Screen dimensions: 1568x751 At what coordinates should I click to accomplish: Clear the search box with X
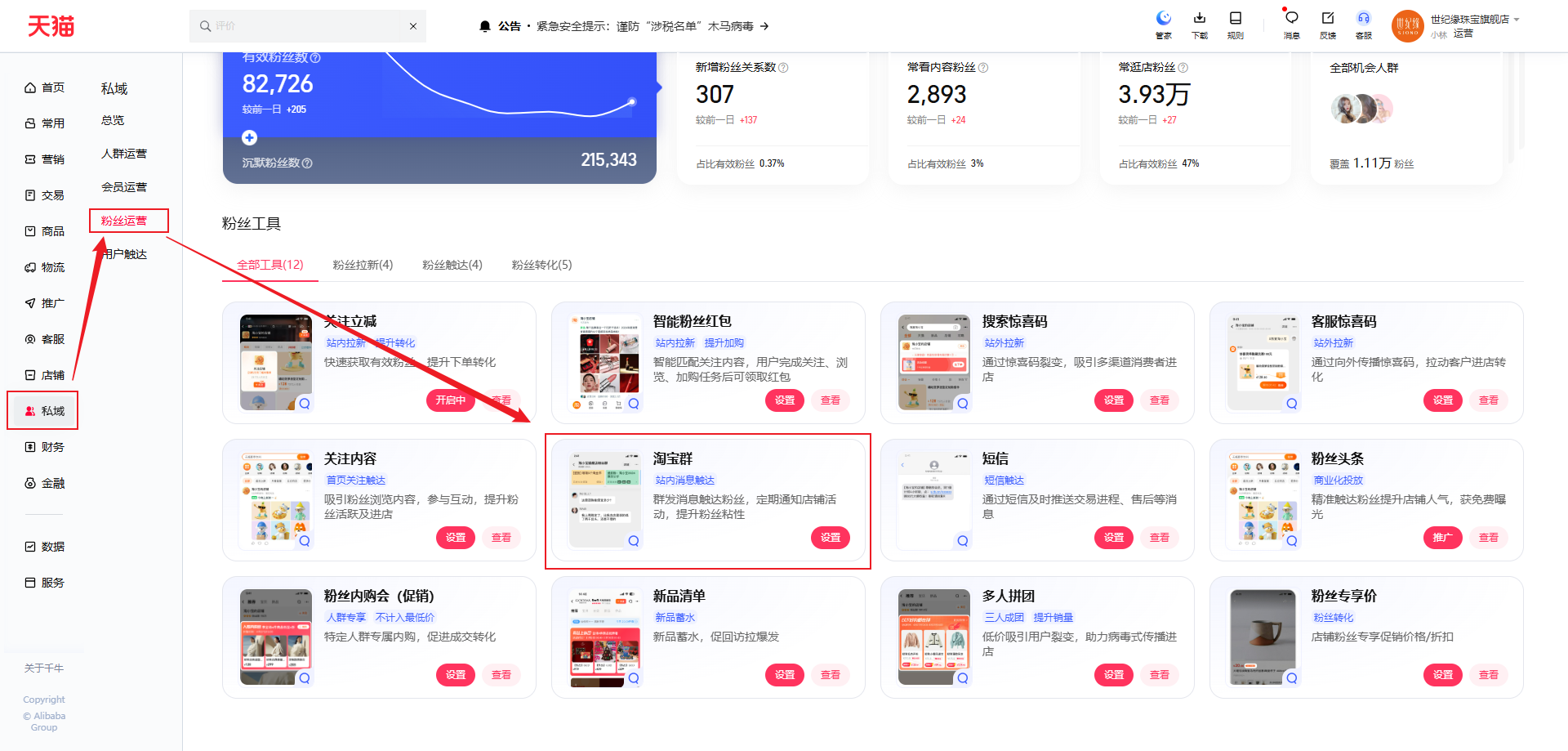click(x=413, y=26)
